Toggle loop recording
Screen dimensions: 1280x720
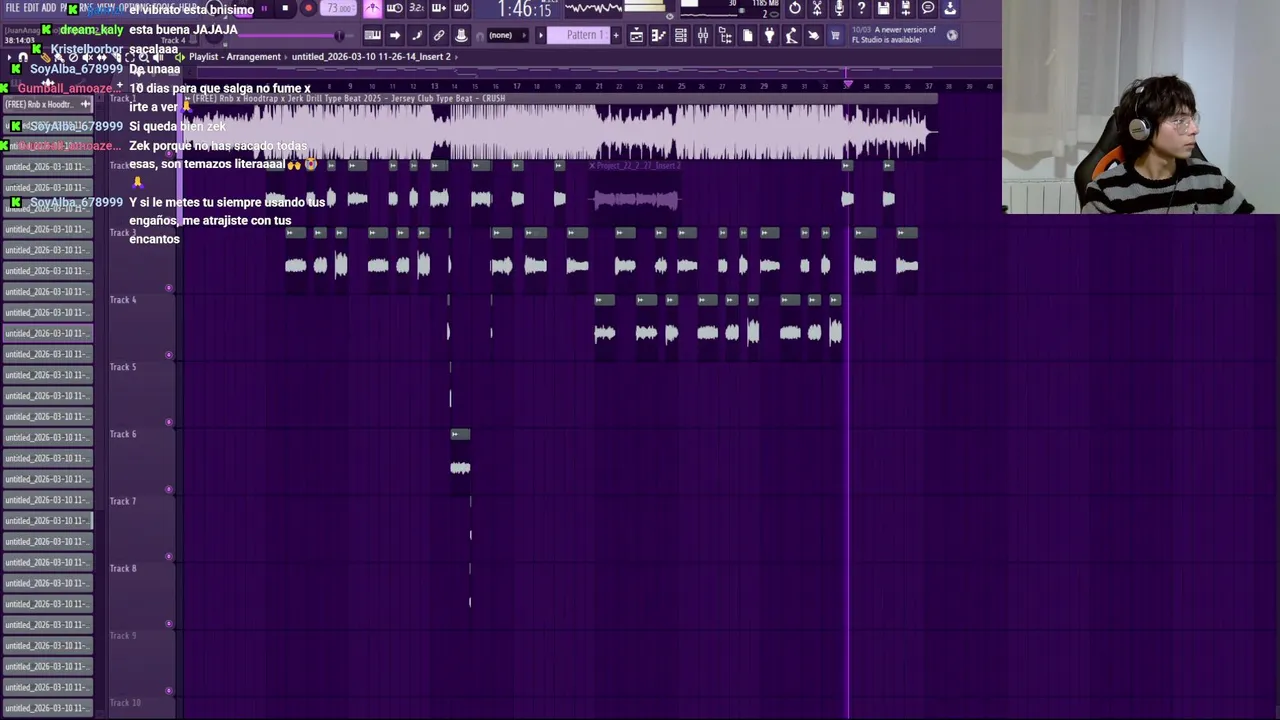pyautogui.click(x=461, y=8)
